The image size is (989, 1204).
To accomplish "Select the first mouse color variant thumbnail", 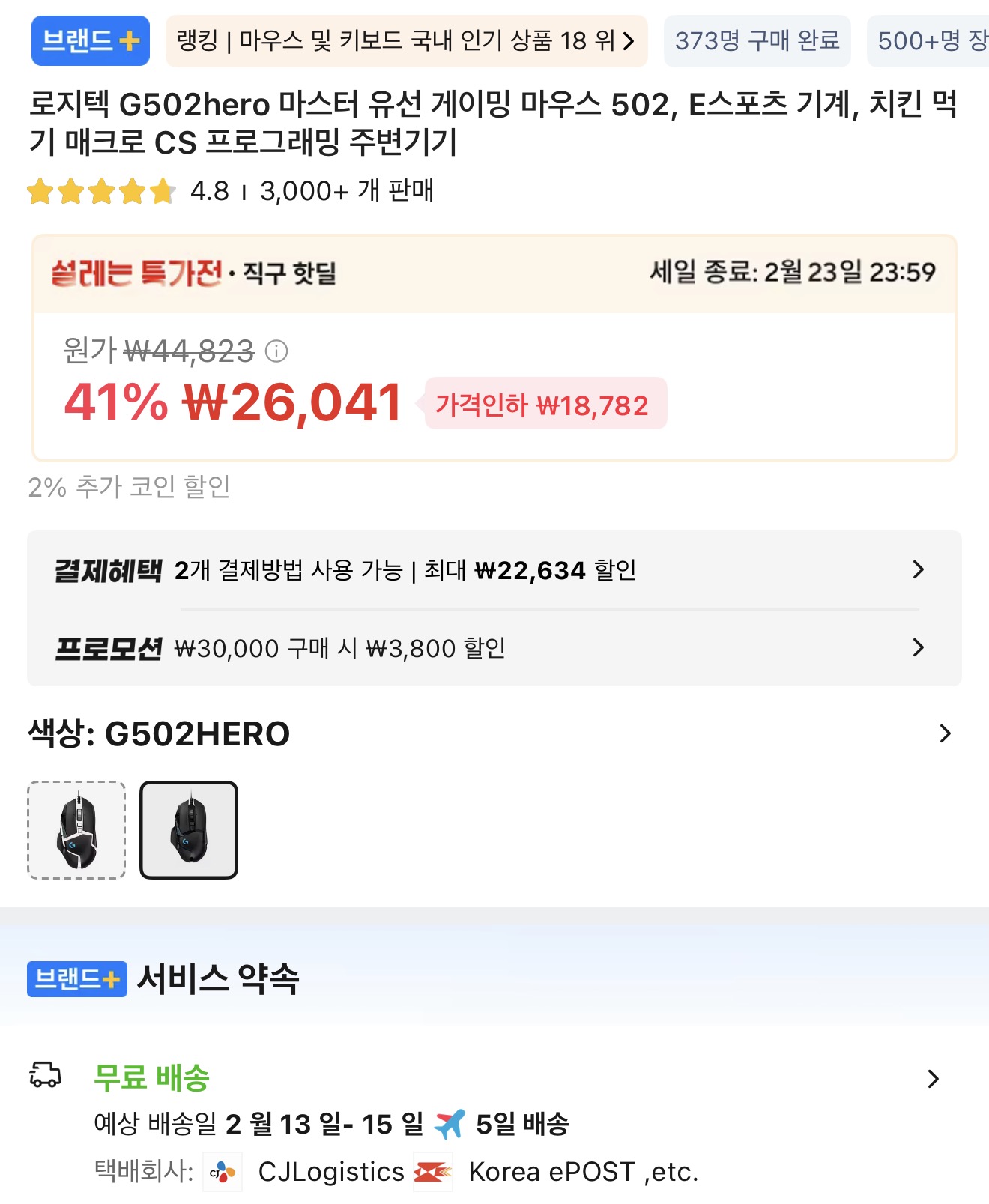I will [76, 830].
